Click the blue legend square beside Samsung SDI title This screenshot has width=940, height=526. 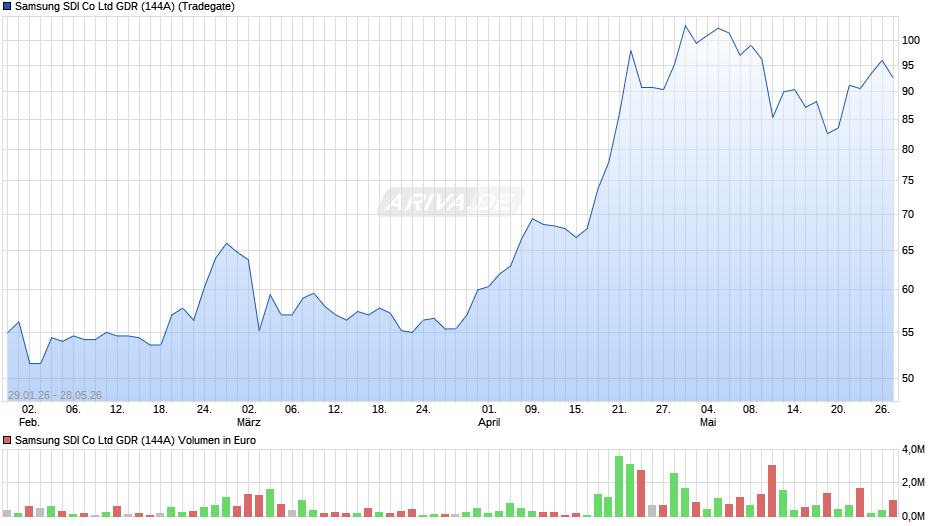pos(7,7)
